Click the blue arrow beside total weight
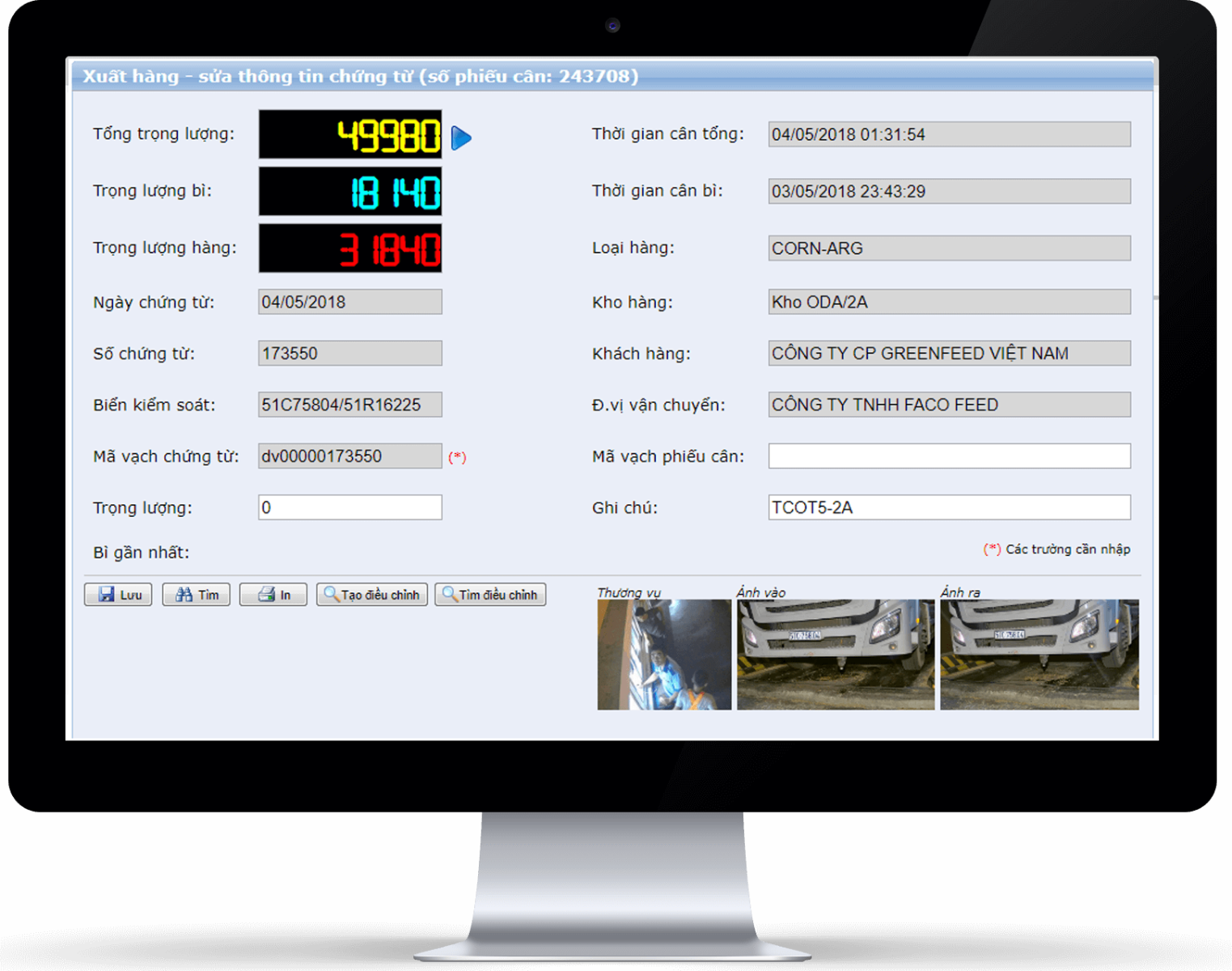Viewport: 1232px width, 971px height. (x=461, y=138)
